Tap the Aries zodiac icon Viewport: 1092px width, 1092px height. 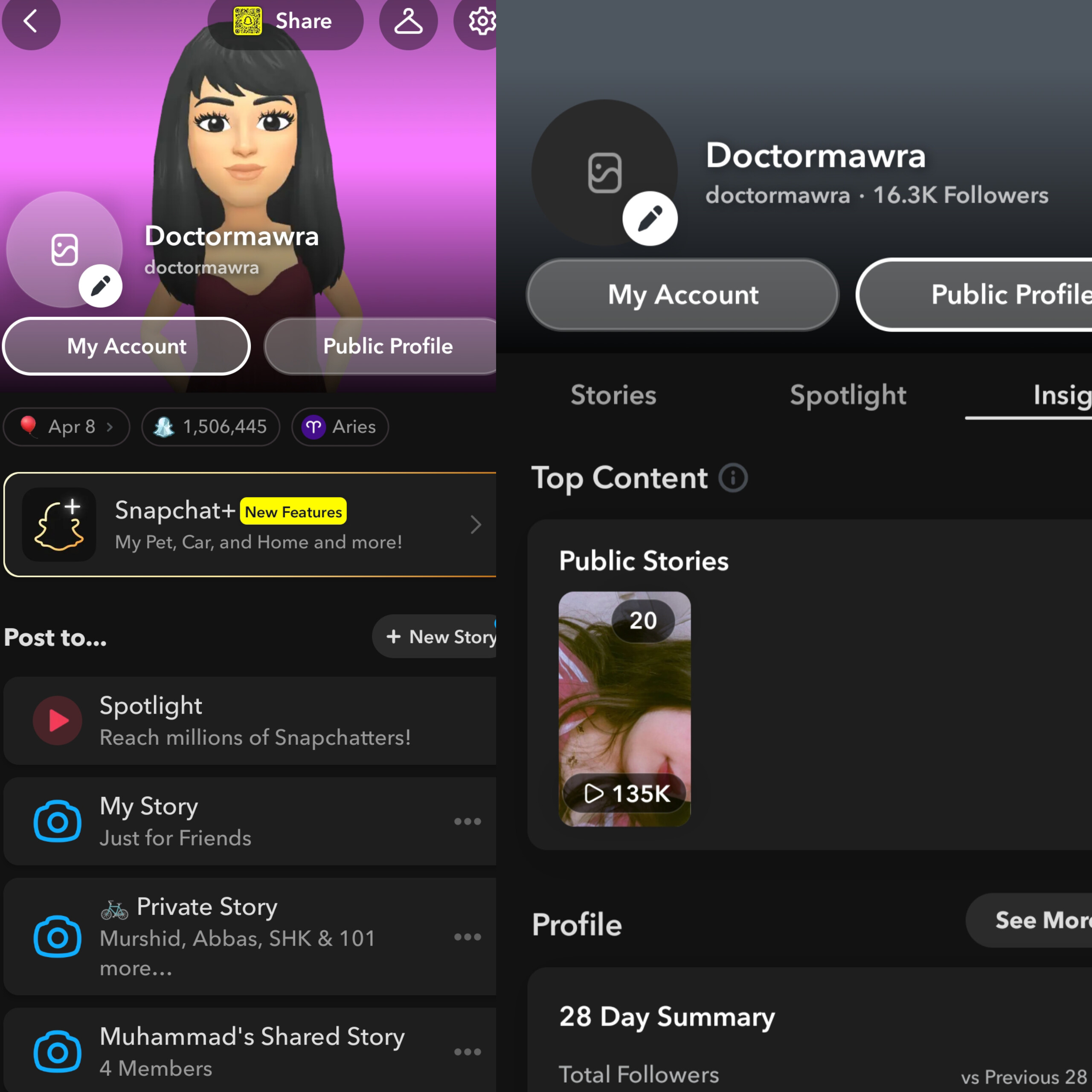point(314,427)
